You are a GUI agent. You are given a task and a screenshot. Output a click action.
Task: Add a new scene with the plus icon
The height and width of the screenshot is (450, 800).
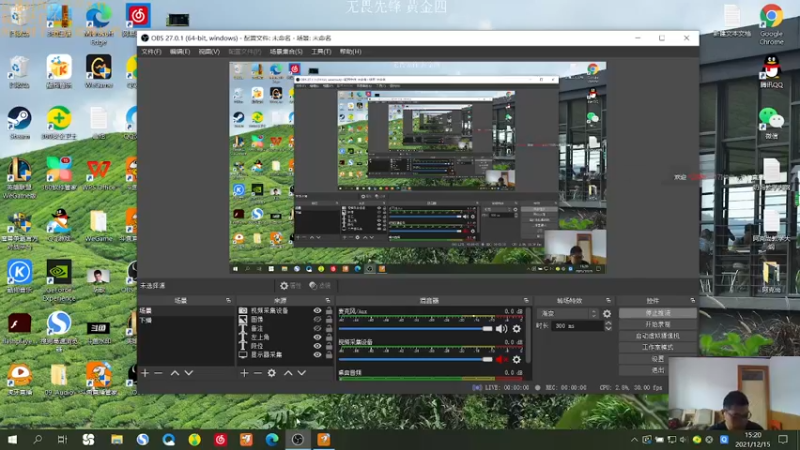click(x=145, y=373)
